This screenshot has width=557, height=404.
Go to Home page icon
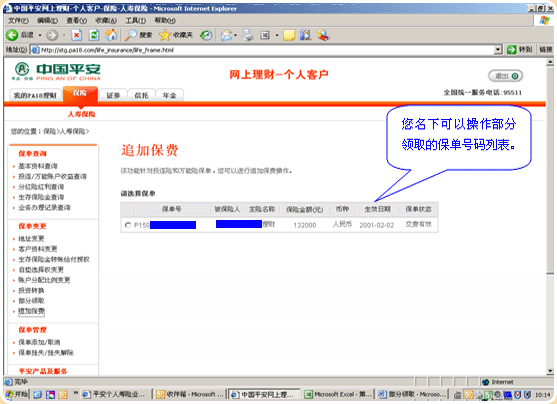coord(111,35)
